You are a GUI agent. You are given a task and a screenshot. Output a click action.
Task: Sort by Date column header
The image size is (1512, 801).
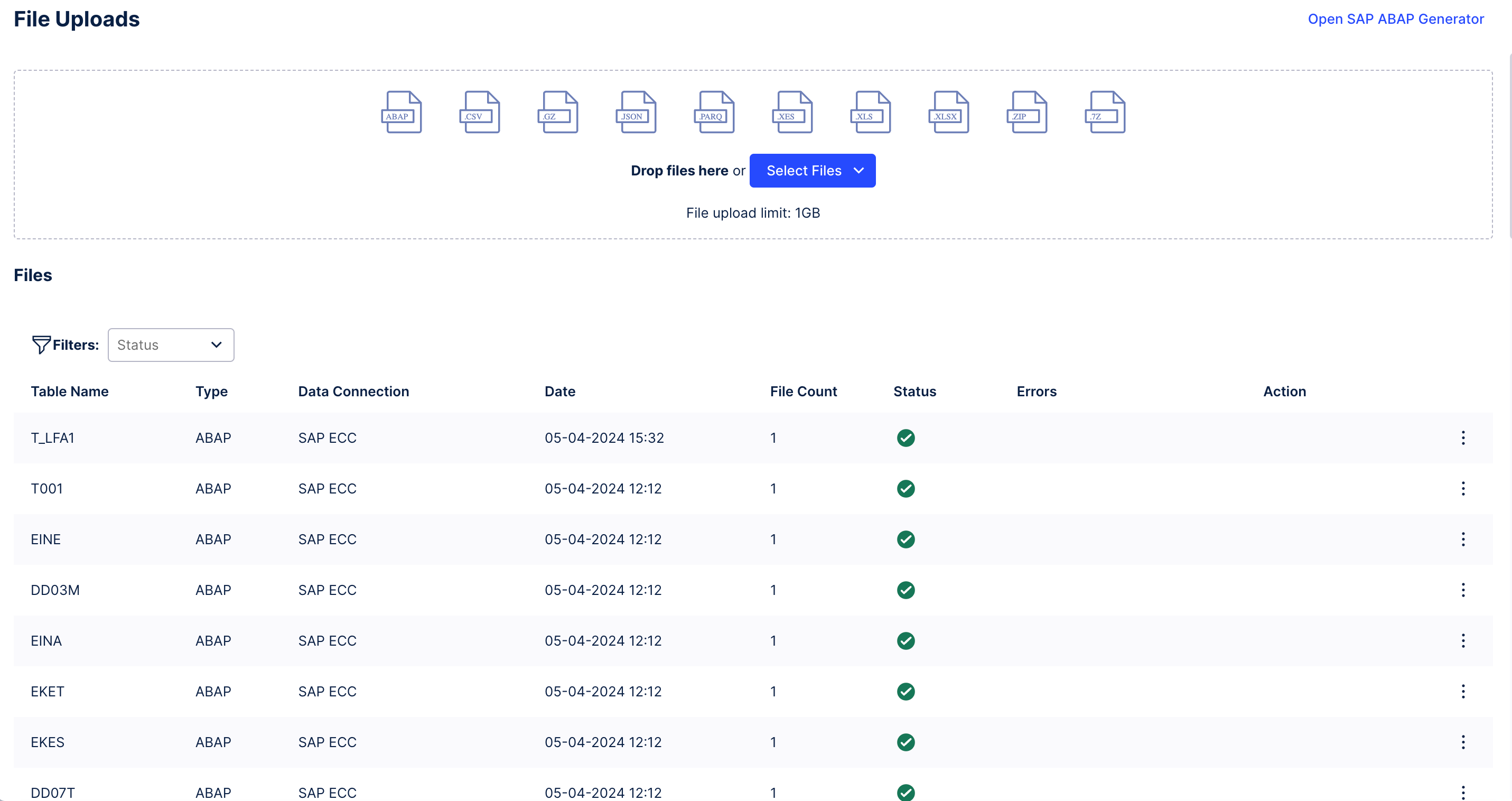560,392
